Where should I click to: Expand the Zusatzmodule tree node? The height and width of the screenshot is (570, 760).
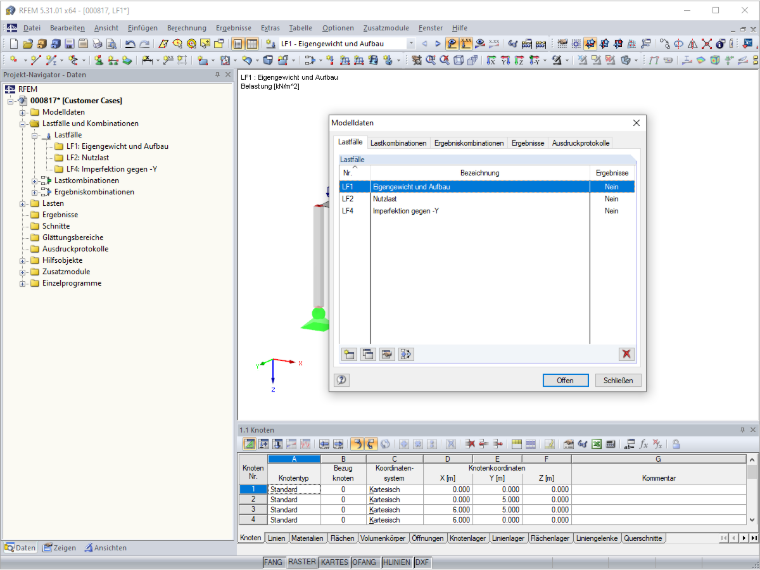(22, 272)
